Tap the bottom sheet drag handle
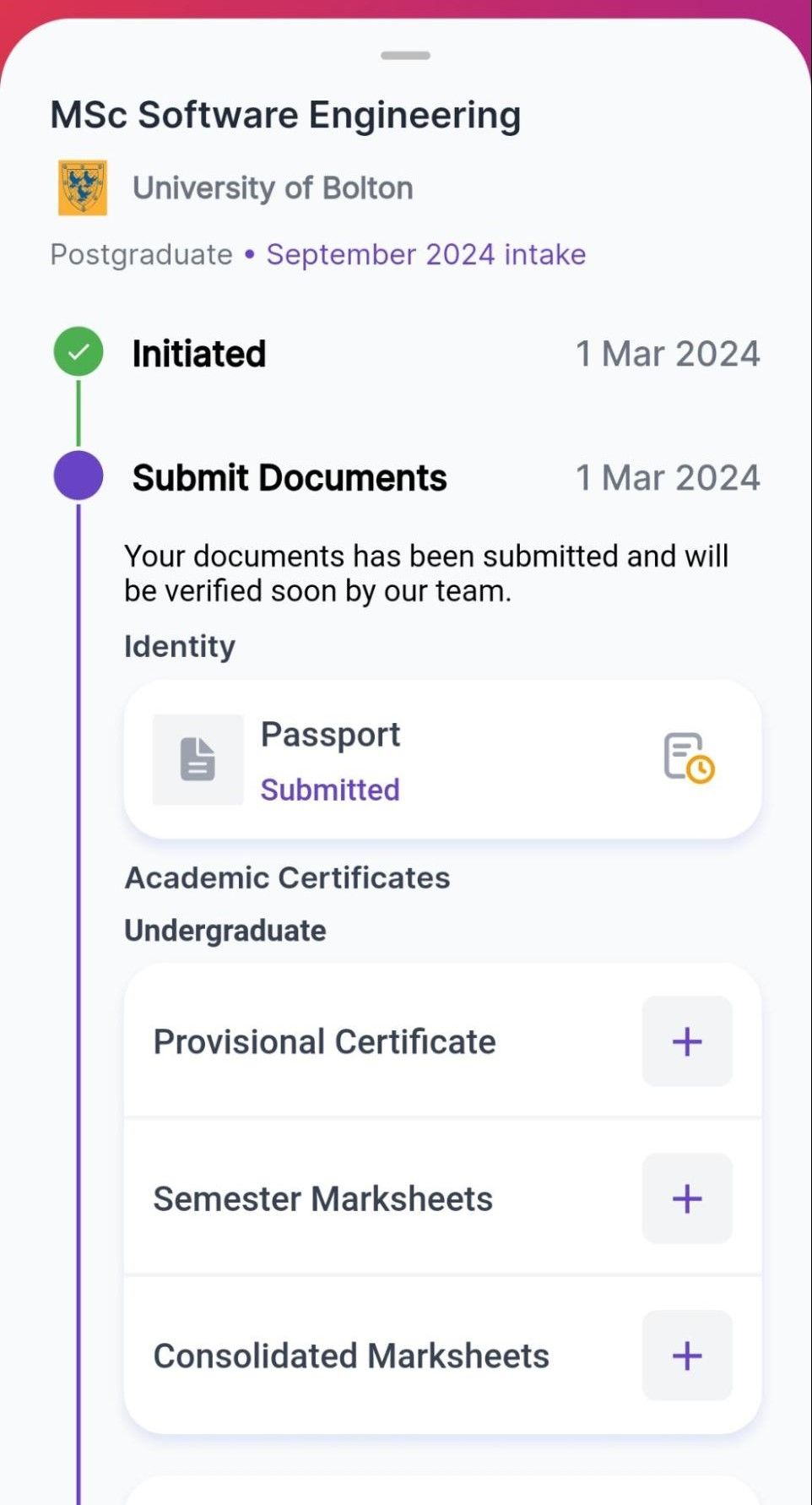812x1505 pixels. point(405,56)
